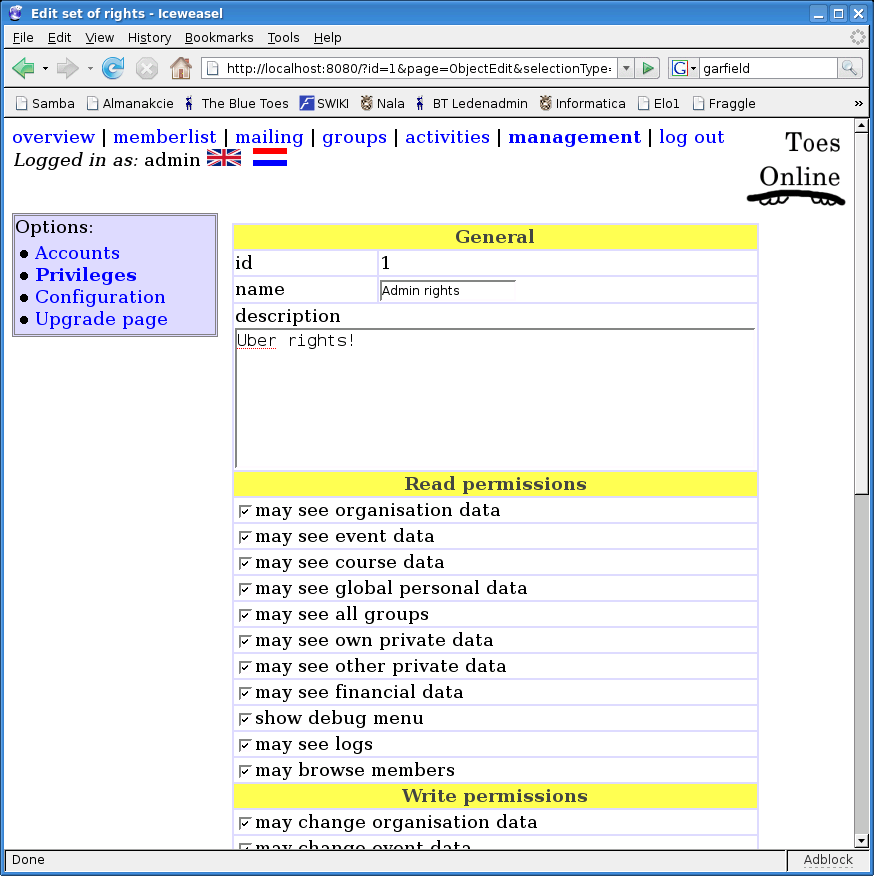This screenshot has height=876, width=874.
Task: Uncheck may see all groups
Action: click(x=244, y=615)
